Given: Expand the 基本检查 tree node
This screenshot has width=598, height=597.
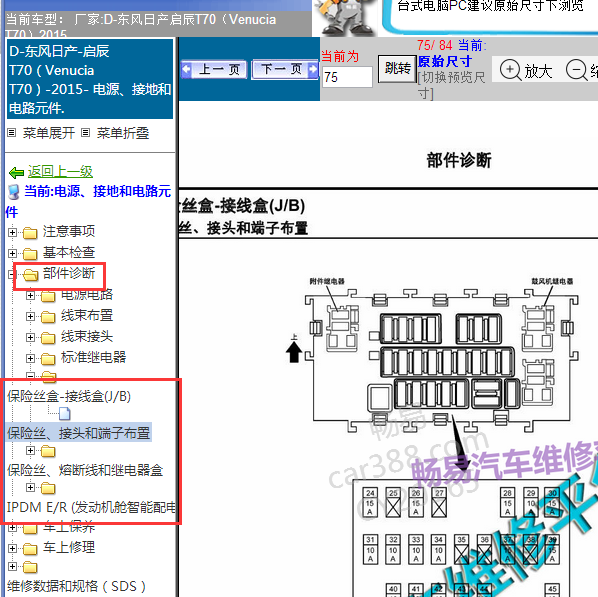Looking at the screenshot, I should point(12,253).
